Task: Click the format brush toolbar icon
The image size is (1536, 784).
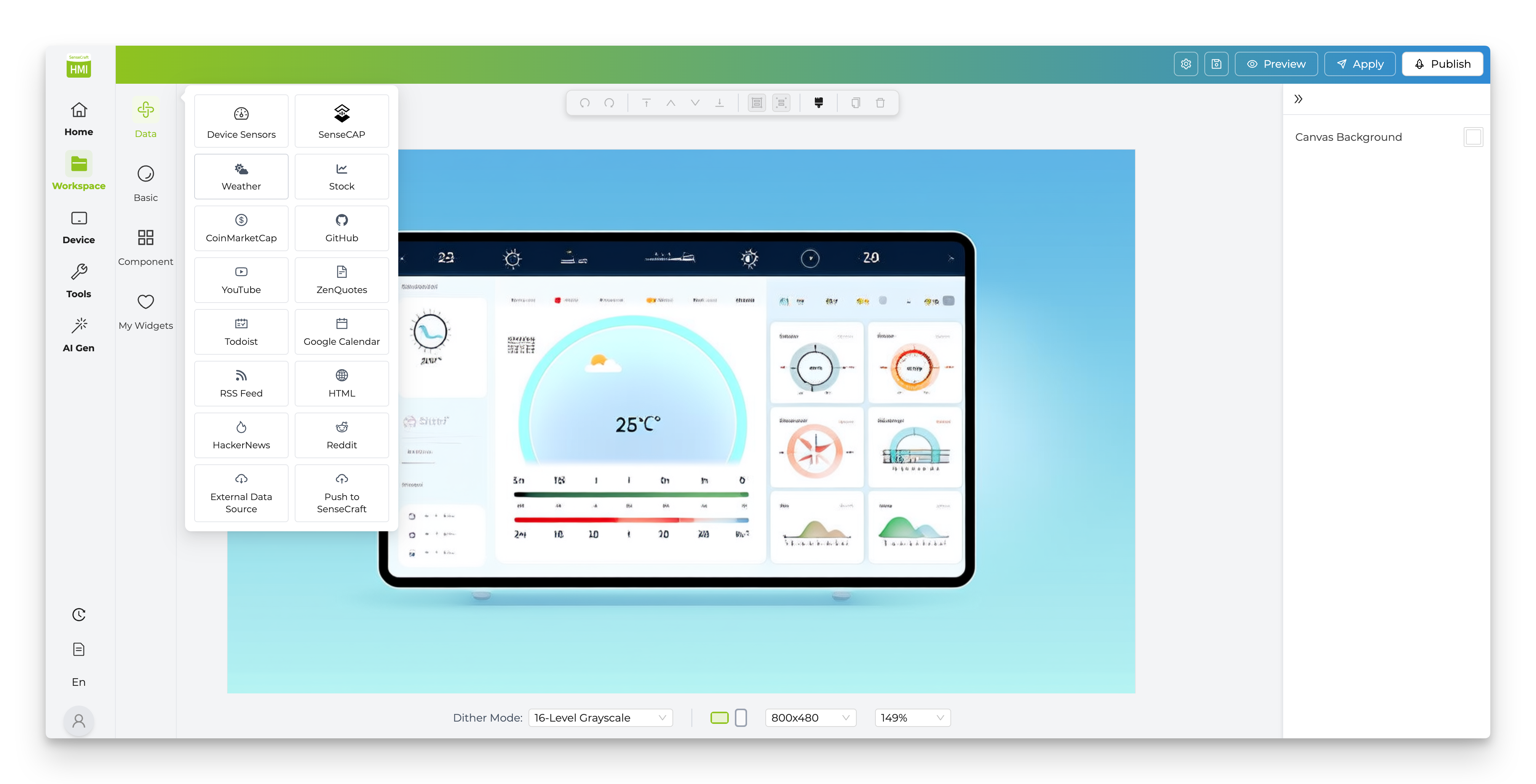Action: point(819,102)
